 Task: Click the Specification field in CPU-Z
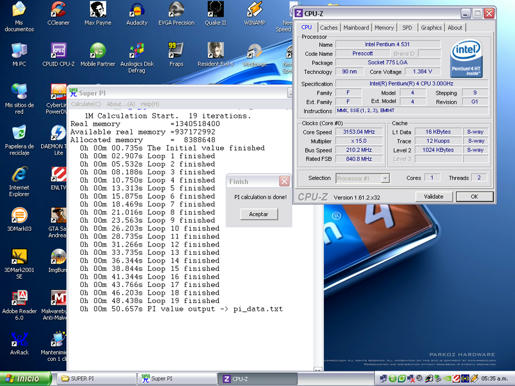coord(411,84)
